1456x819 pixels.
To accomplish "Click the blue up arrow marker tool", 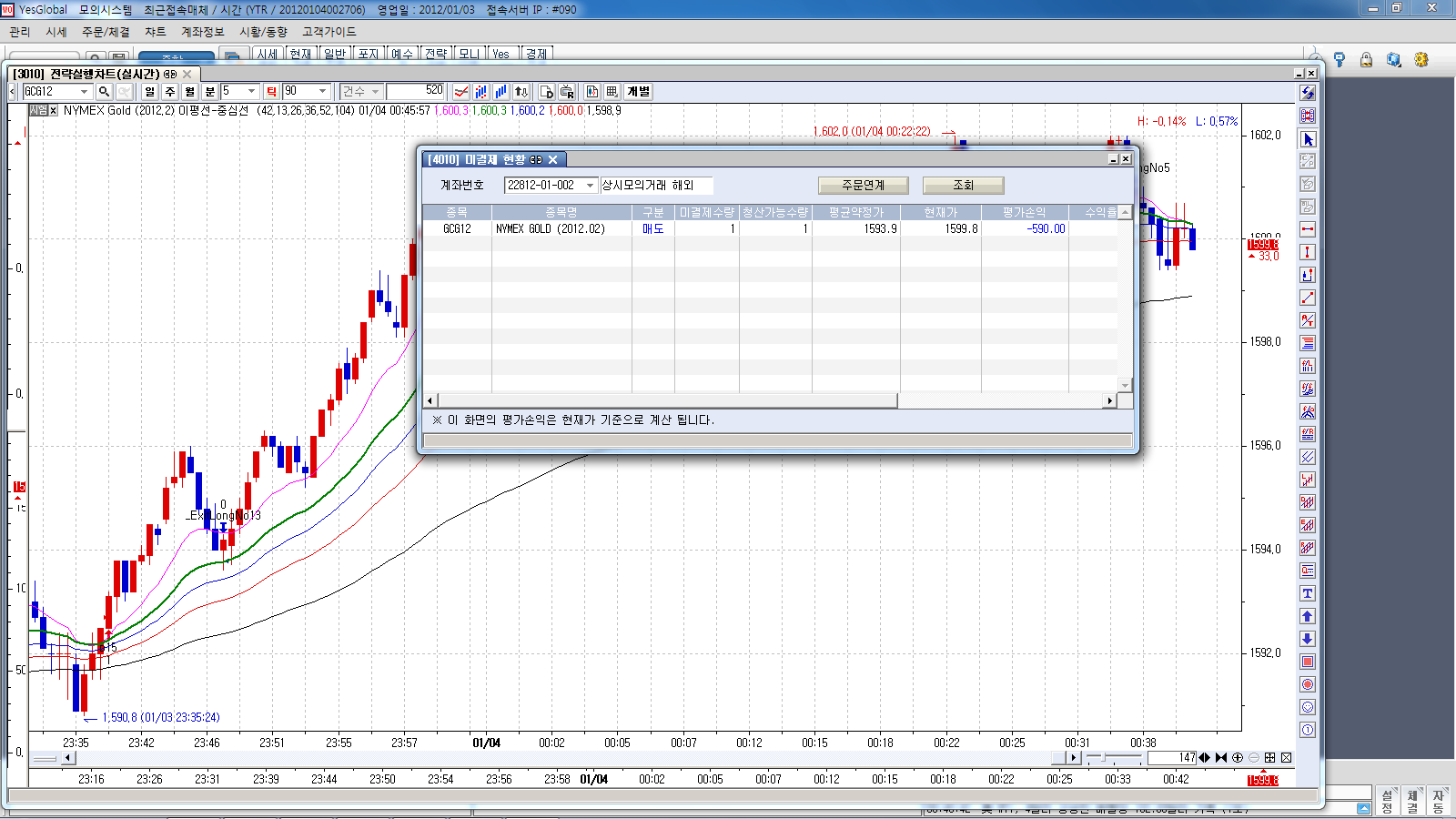I will tap(1308, 616).
